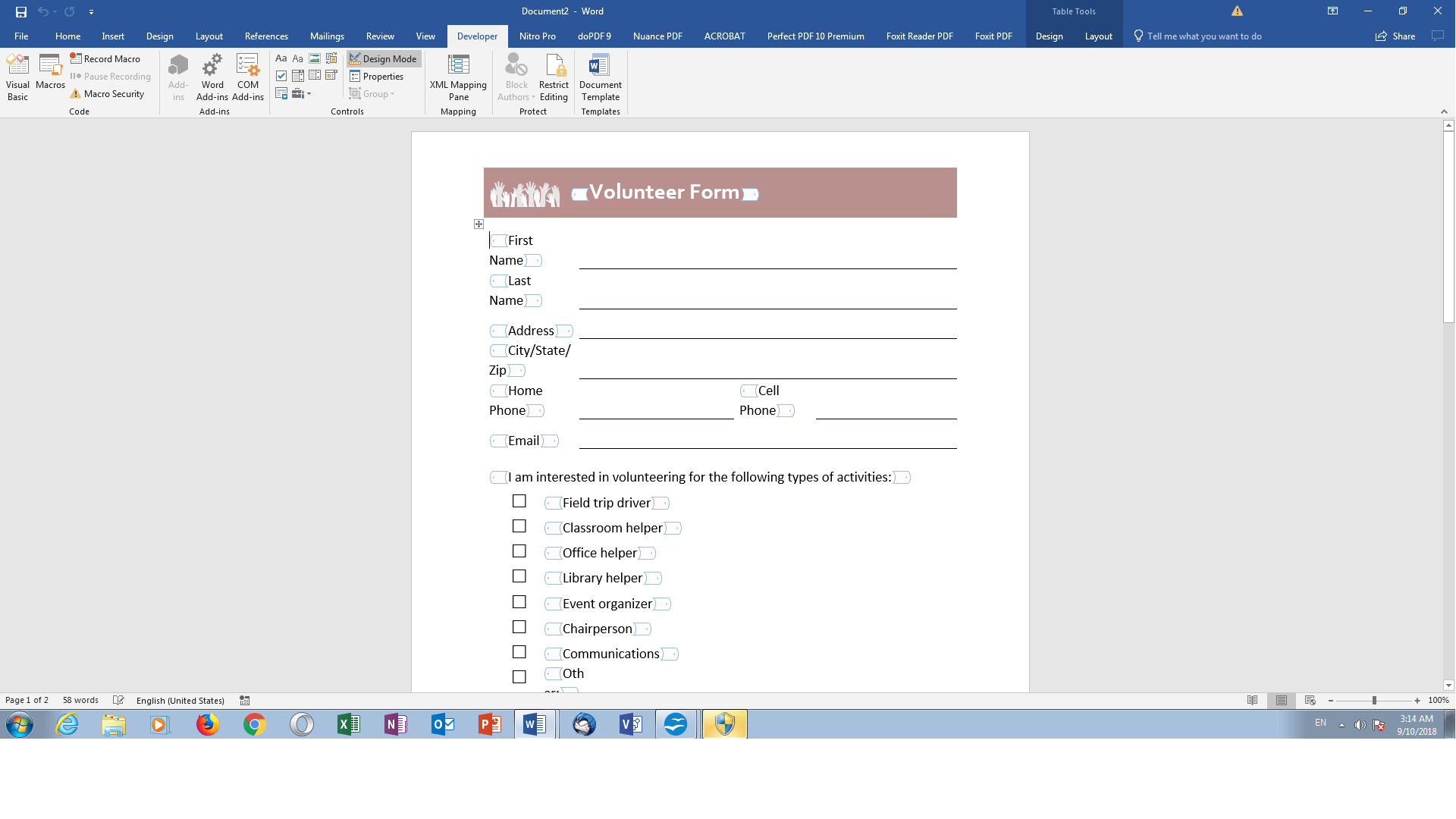Click the Mailings tab
This screenshot has height=819, width=1456.
[x=326, y=36]
